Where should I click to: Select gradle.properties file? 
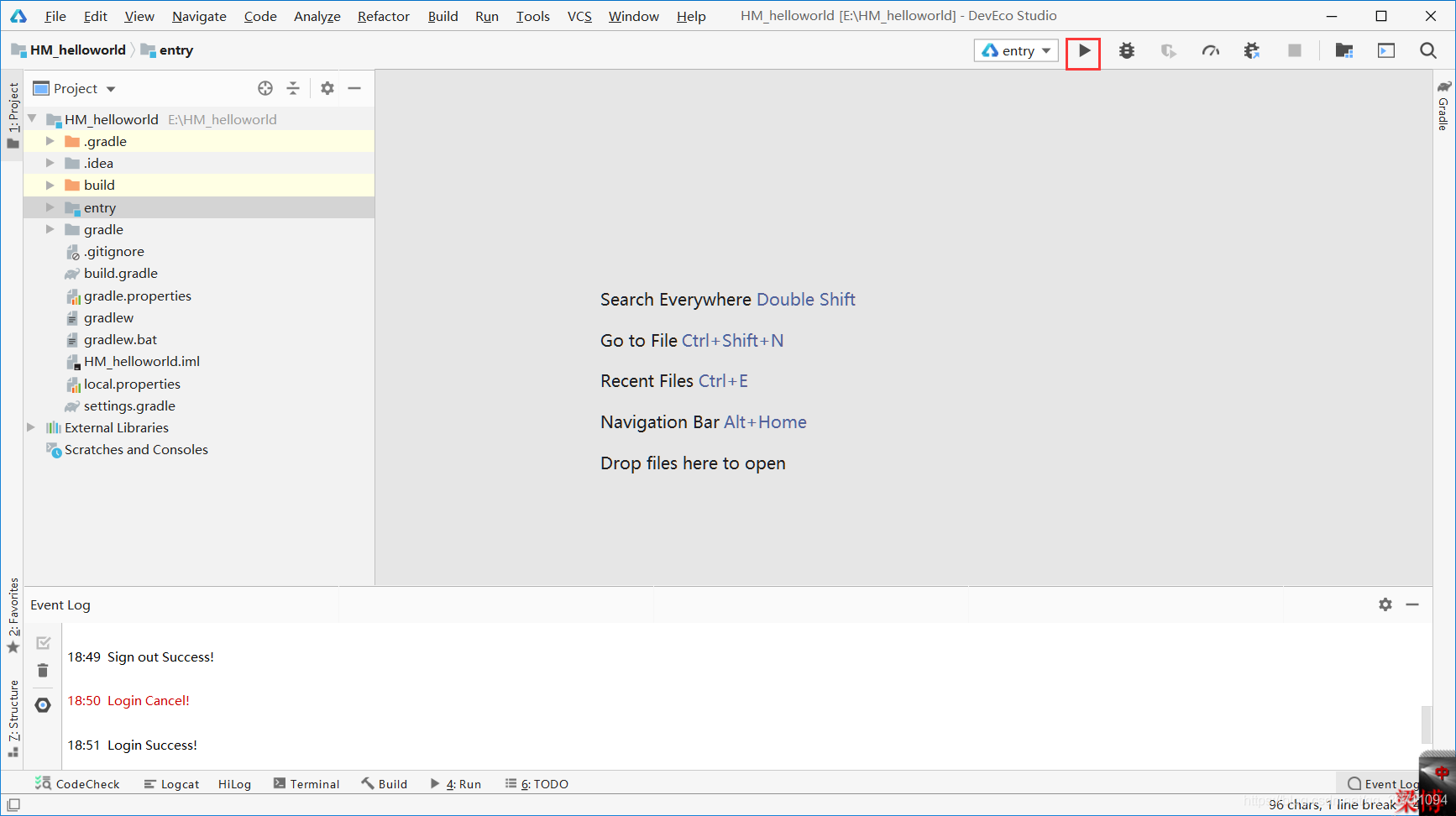point(138,296)
